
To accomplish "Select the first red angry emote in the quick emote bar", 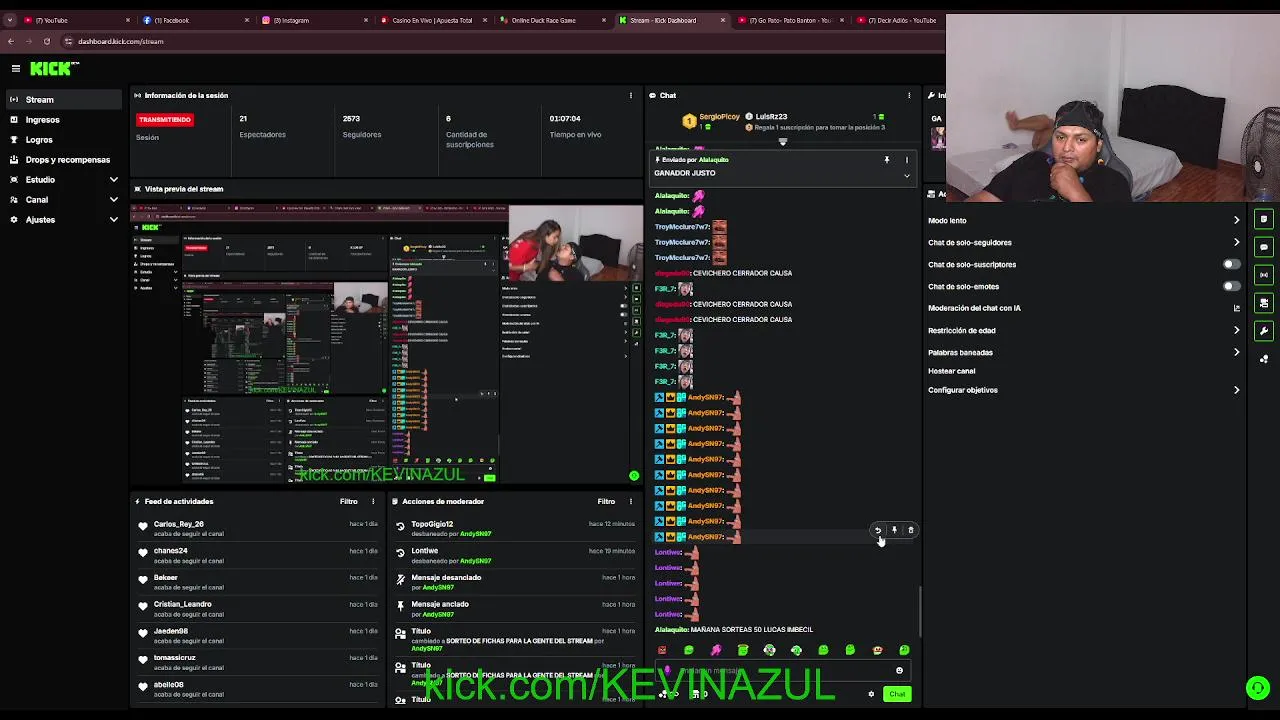I will (661, 650).
